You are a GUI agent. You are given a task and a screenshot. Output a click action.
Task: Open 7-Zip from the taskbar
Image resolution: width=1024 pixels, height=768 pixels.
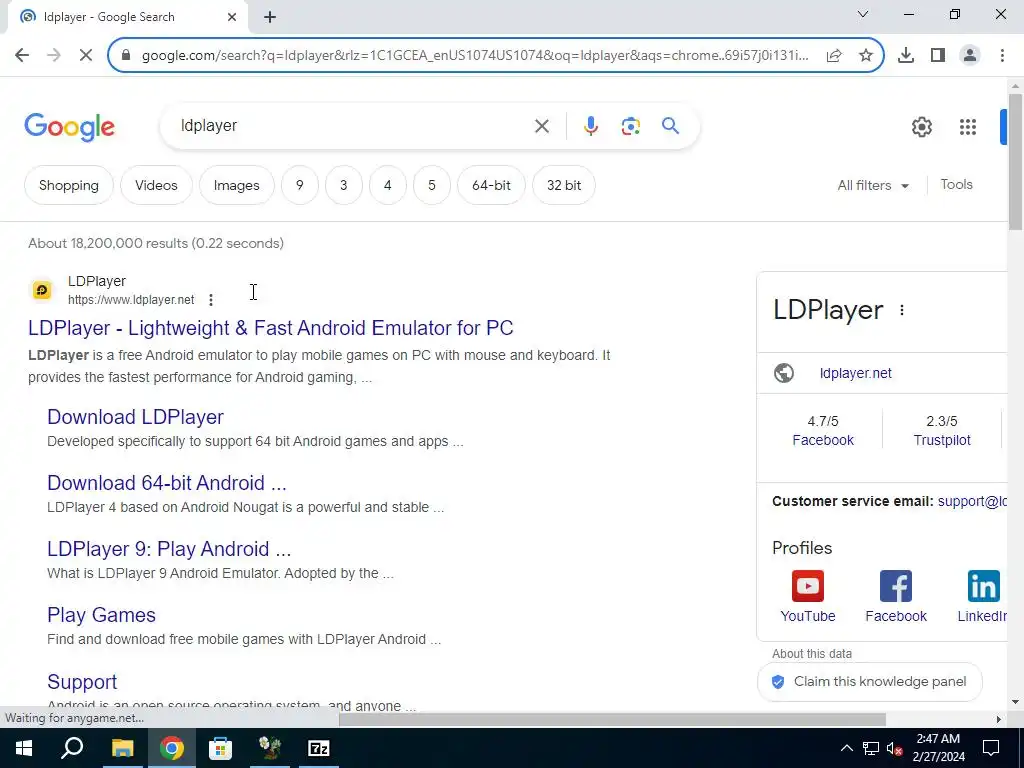pyautogui.click(x=319, y=748)
